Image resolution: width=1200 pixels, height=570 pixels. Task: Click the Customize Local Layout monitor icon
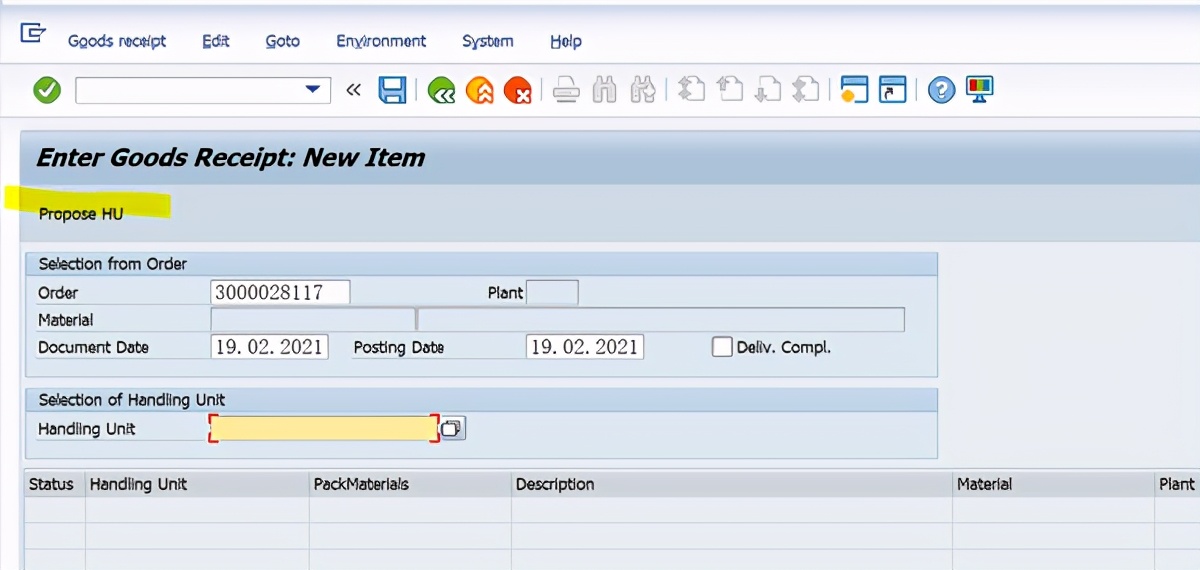click(979, 90)
